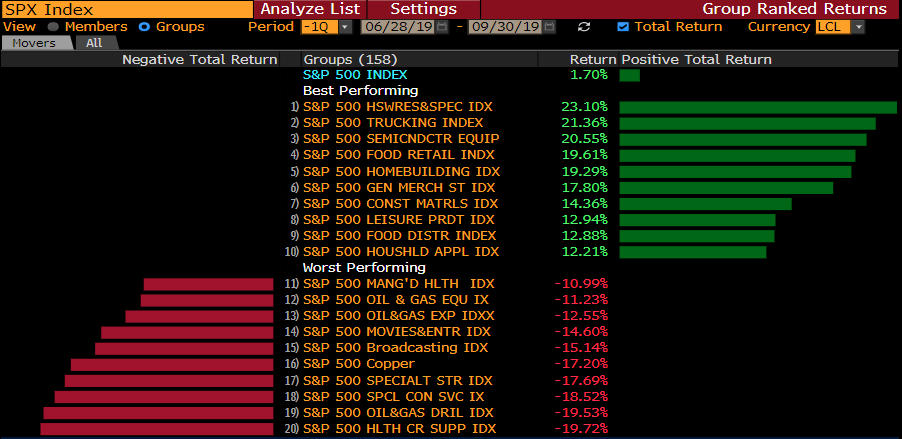Switch to the All tab
Image resolution: width=902 pixels, height=439 pixels.
click(94, 43)
